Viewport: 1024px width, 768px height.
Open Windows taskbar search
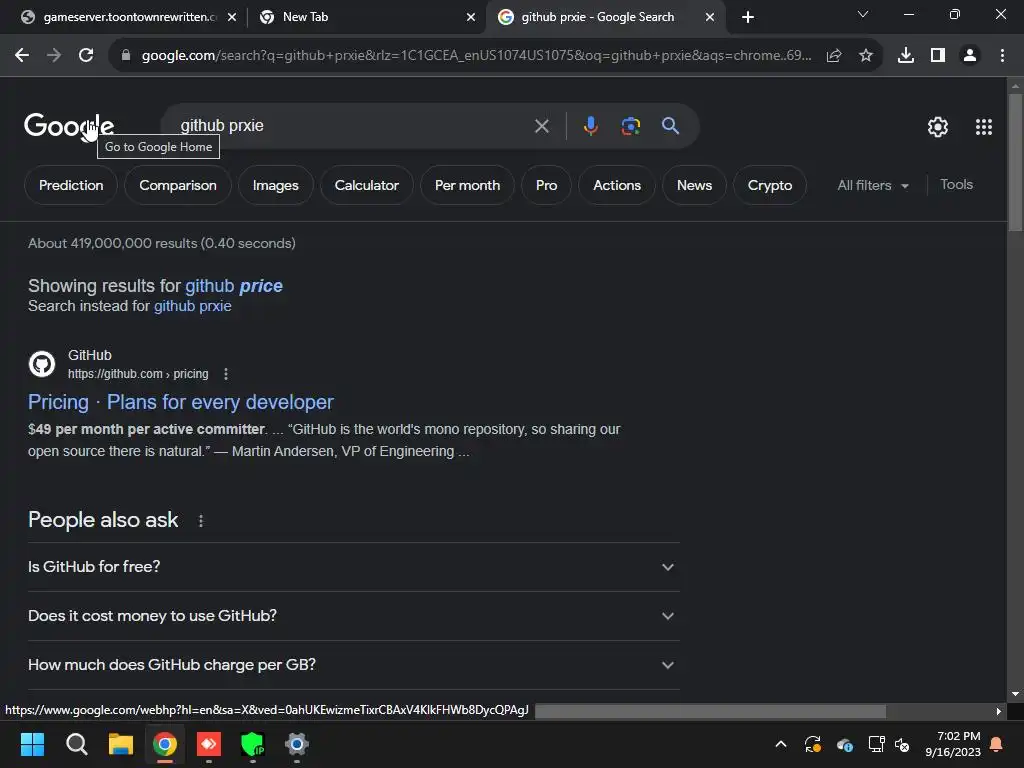pyautogui.click(x=76, y=744)
